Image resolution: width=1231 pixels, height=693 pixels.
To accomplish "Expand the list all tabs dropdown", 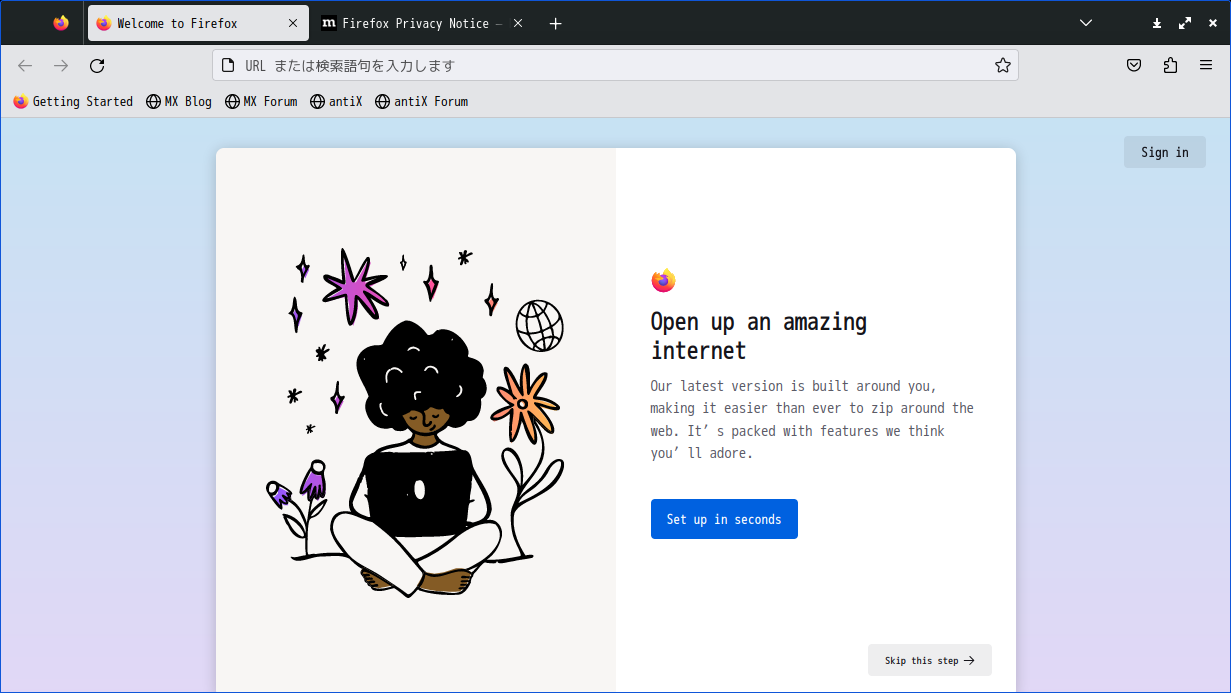I will tap(1086, 23).
